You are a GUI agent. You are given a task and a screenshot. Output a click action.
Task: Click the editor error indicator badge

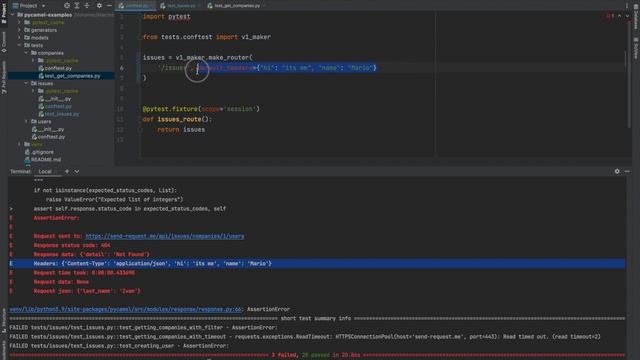610,16
